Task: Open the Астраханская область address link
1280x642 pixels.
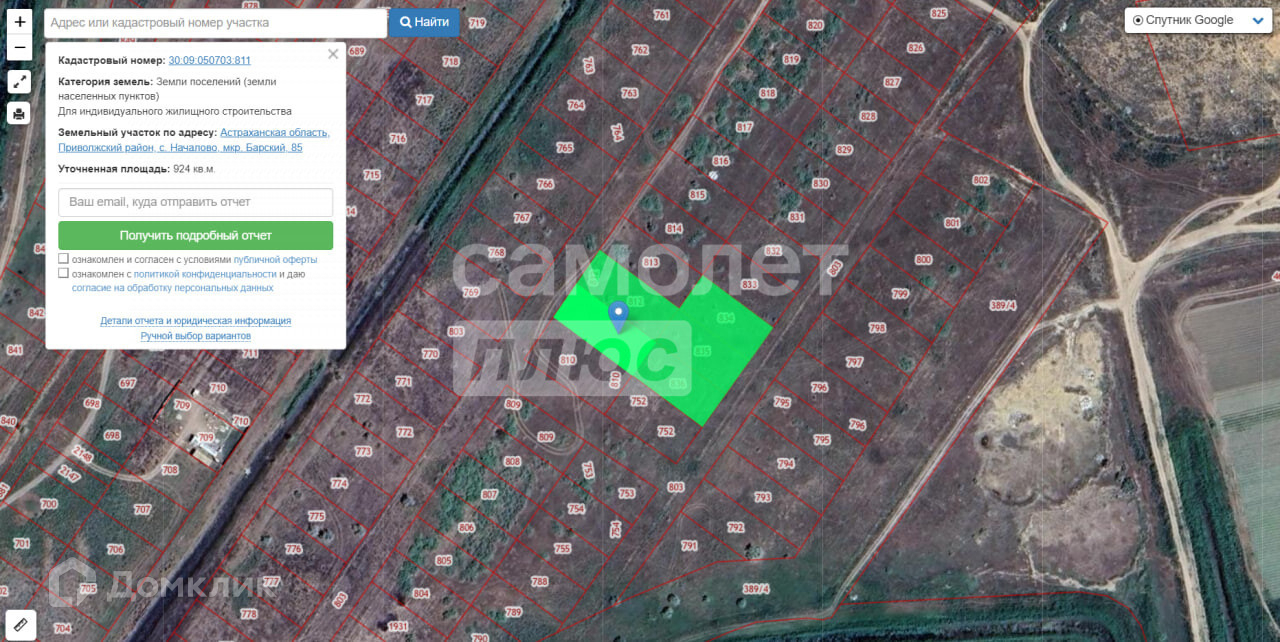Action: pyautogui.click(x=194, y=140)
